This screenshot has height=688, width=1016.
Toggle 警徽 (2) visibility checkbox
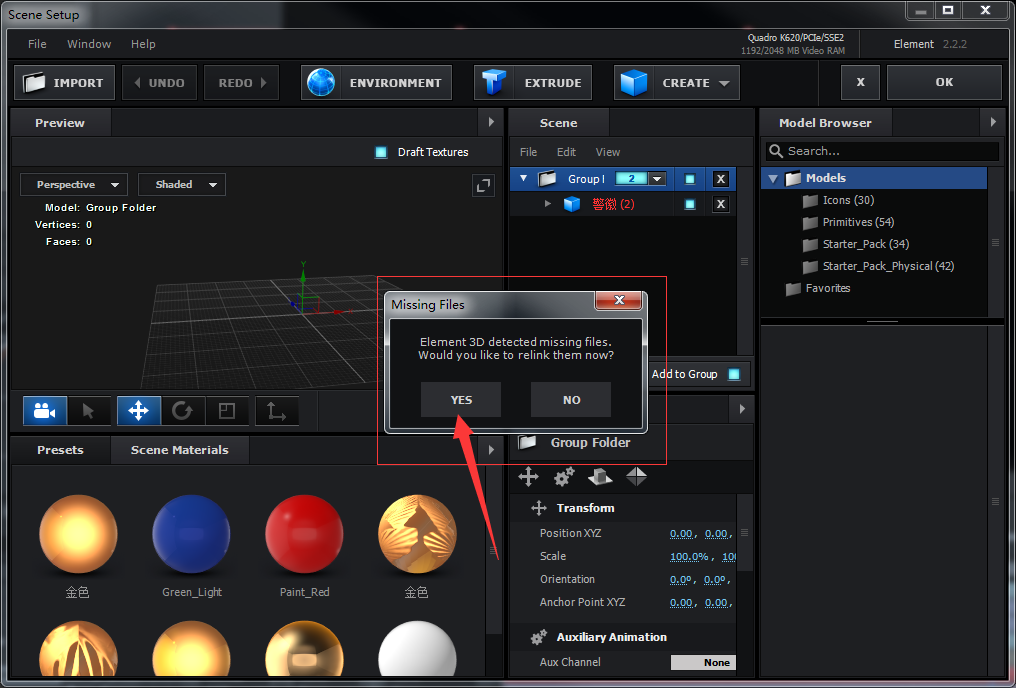click(x=690, y=204)
